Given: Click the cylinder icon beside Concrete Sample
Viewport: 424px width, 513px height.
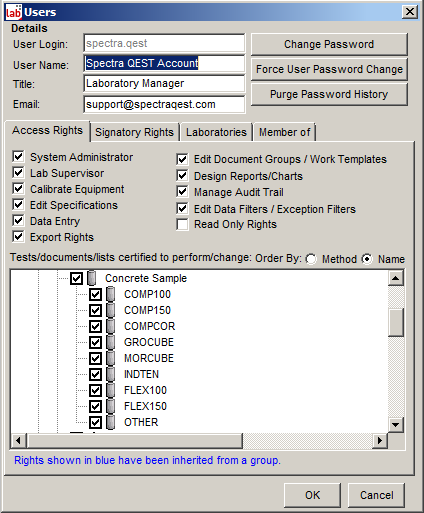Looking at the screenshot, I should pos(92,278).
